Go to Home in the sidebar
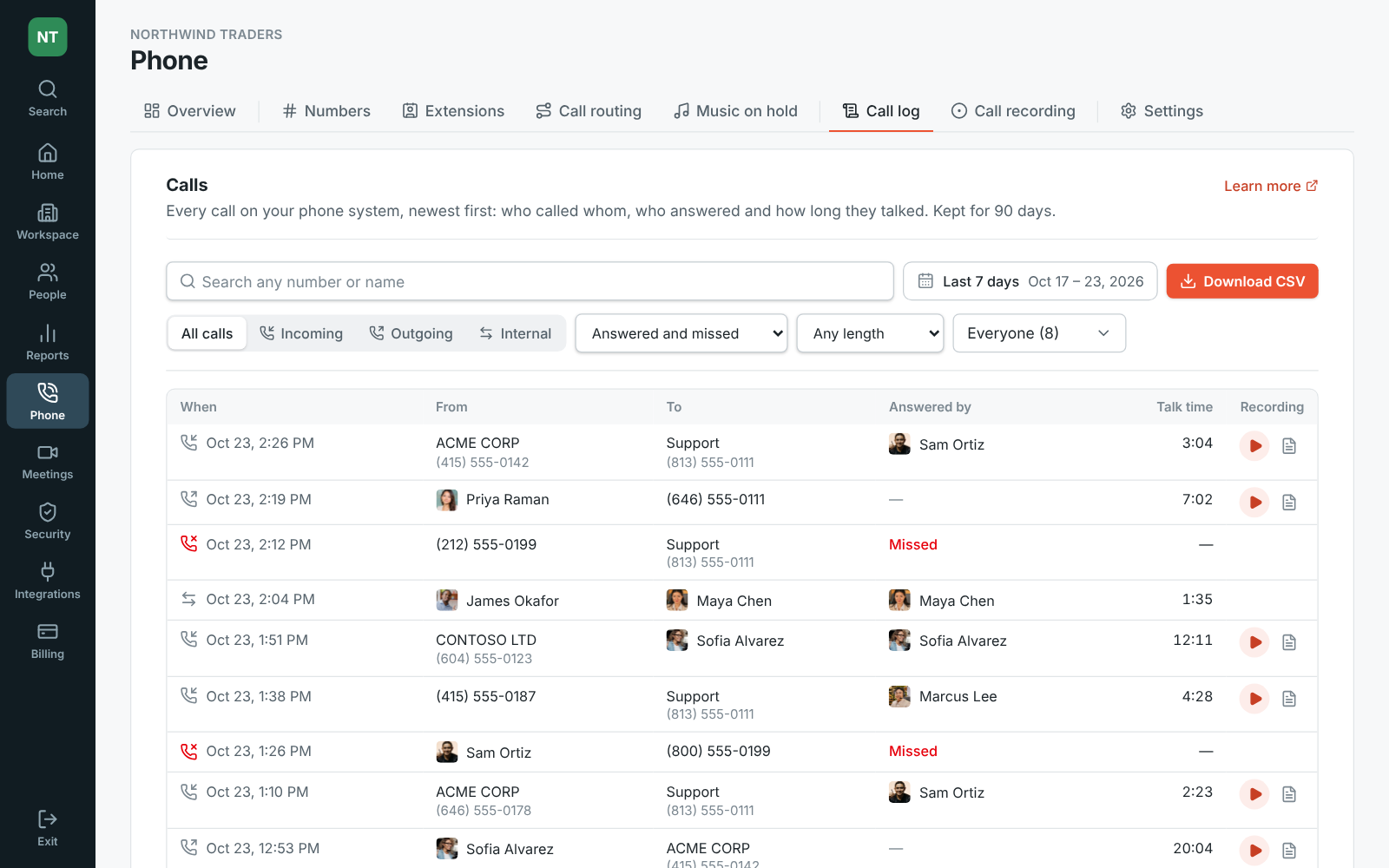 48,162
